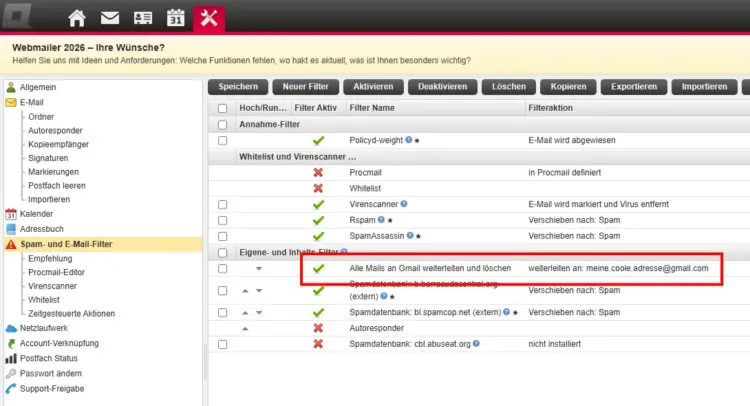Open Autoresponder under E-Mail in sidebar
The width and height of the screenshot is (750, 406).
pos(55,131)
